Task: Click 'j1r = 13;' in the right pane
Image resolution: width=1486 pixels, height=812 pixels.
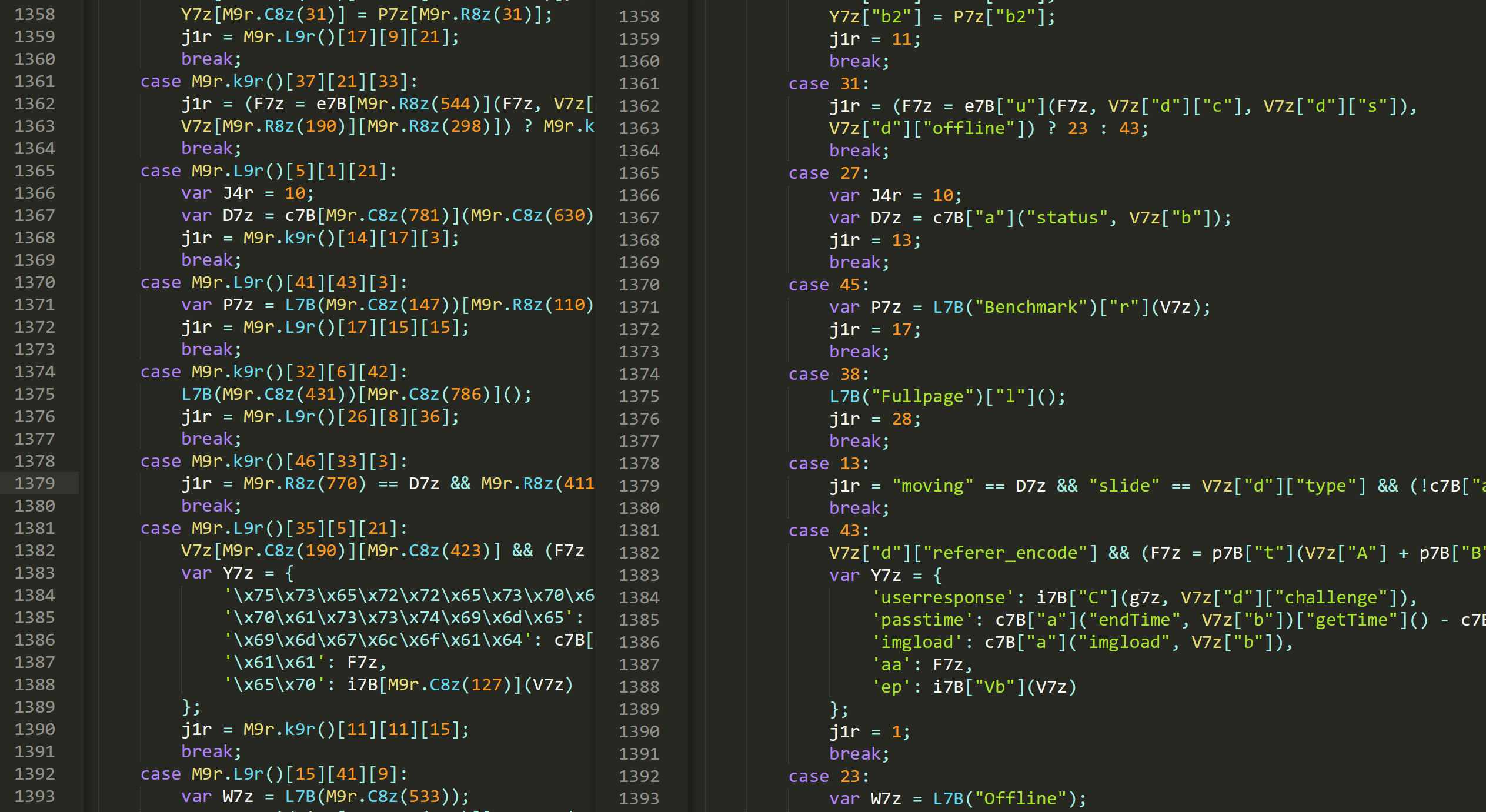Action: (876, 240)
